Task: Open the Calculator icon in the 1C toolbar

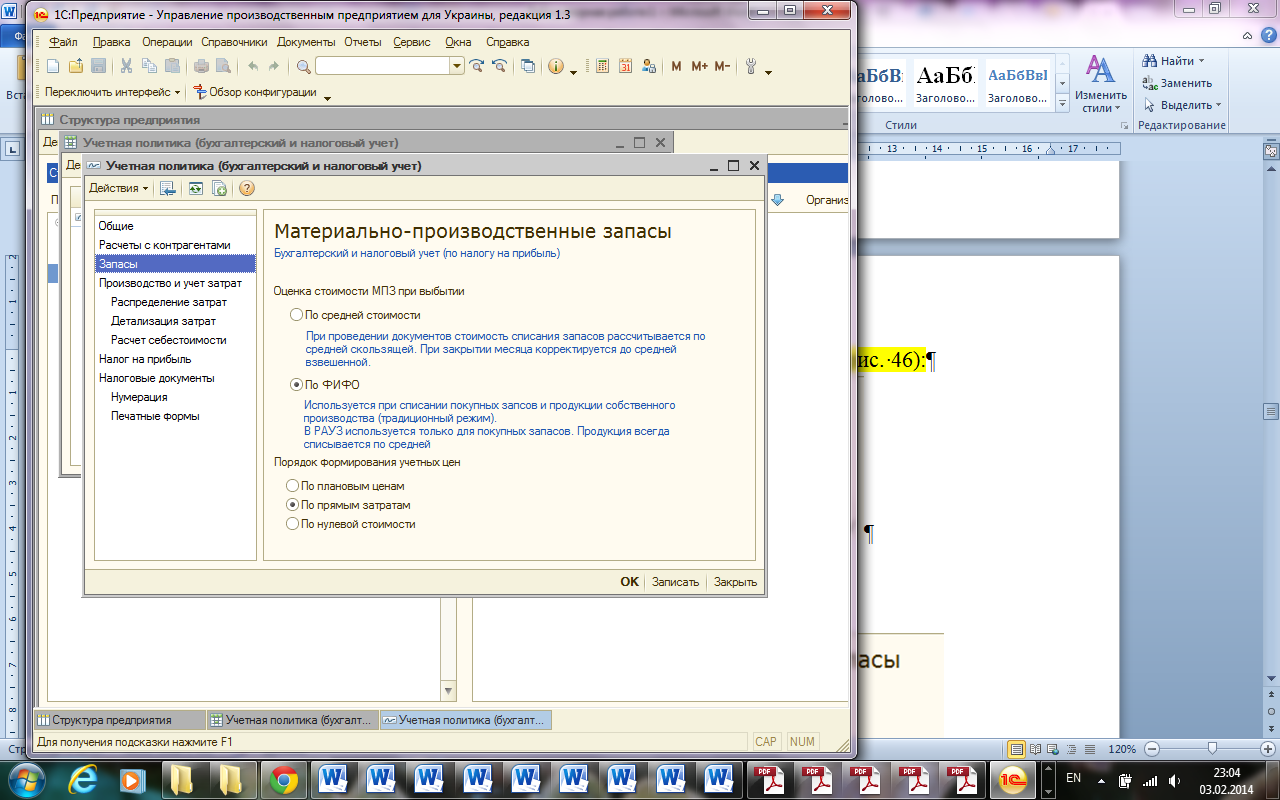Action: coord(603,66)
